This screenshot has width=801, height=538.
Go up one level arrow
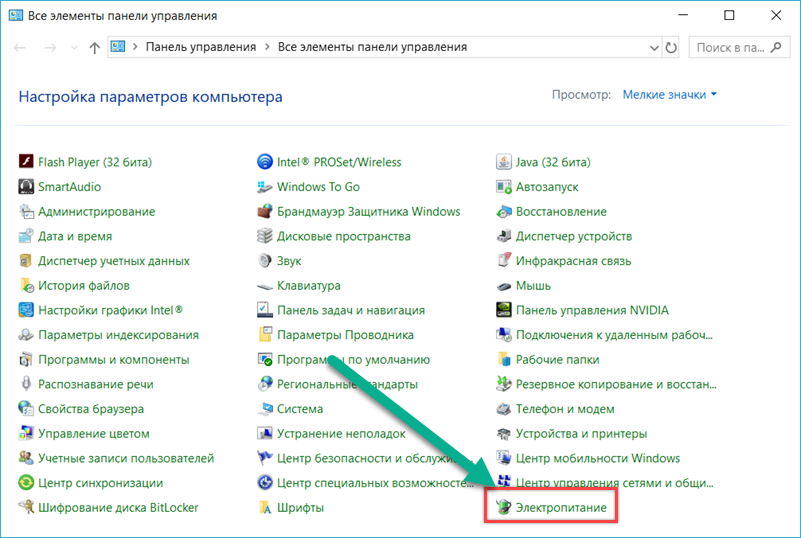click(x=95, y=48)
